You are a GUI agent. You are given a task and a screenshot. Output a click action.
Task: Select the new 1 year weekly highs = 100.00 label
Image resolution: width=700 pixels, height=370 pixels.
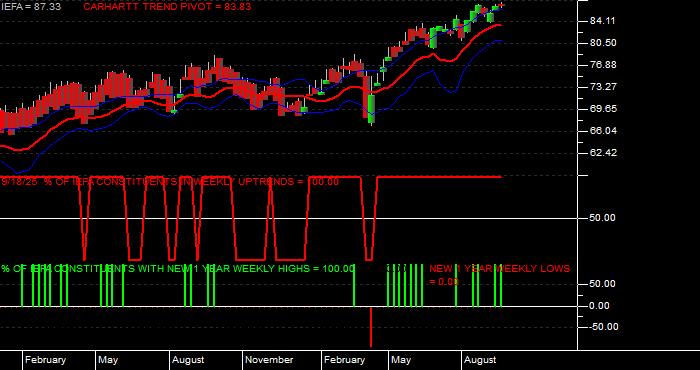point(178,269)
